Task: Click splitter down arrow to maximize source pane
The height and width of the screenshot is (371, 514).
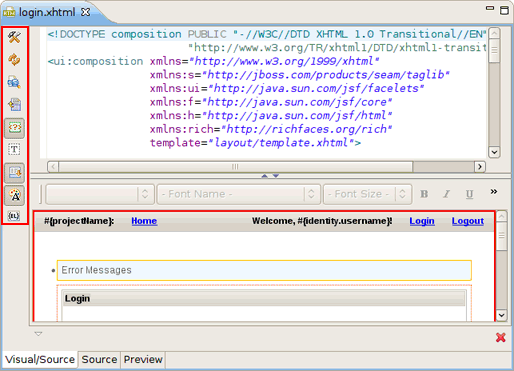Action: tap(276, 176)
